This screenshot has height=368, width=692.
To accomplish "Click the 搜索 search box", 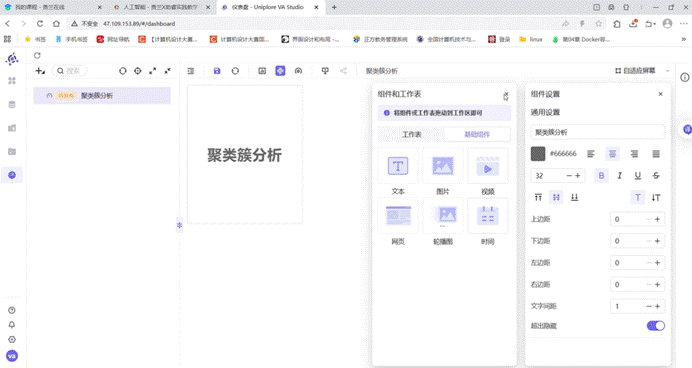I will pyautogui.click(x=70, y=71).
